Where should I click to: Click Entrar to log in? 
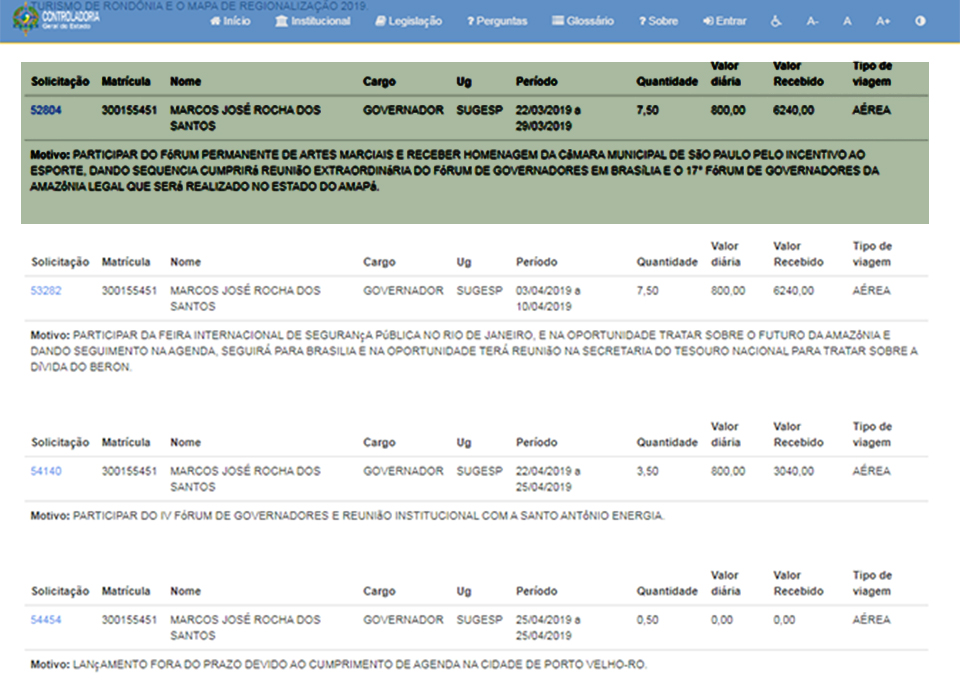(x=725, y=21)
